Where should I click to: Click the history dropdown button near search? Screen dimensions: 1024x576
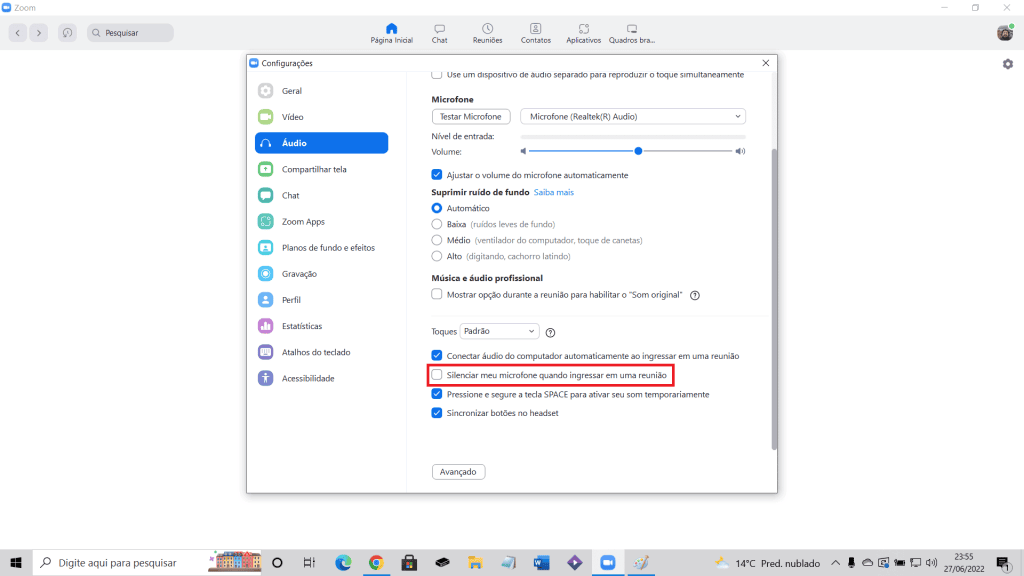(67, 33)
